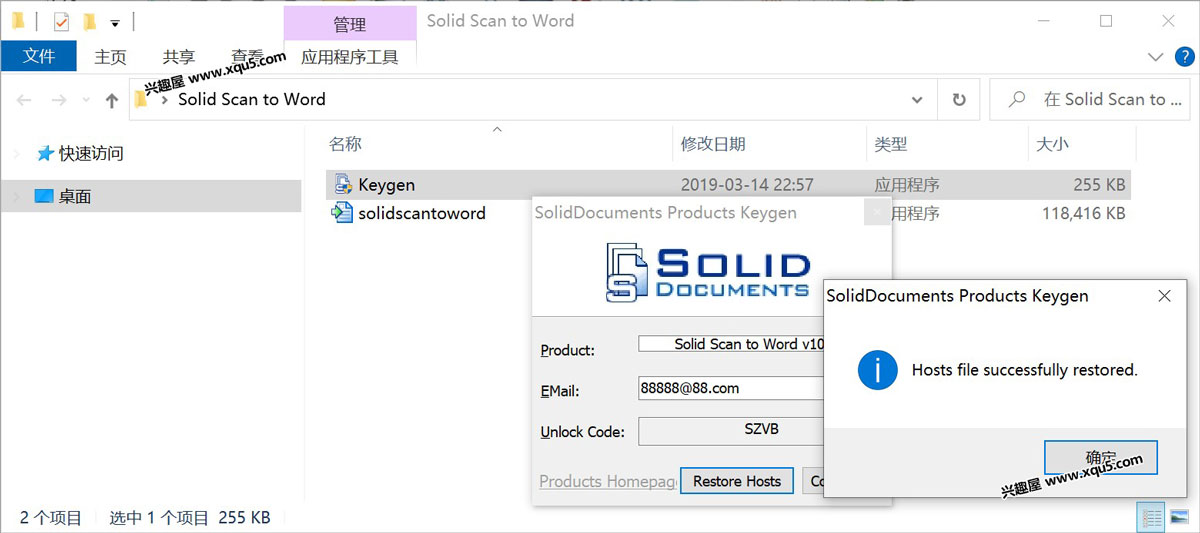Open the Customize Quick Access Toolbar dropdown
The width and height of the screenshot is (1200, 533).
click(115, 22)
